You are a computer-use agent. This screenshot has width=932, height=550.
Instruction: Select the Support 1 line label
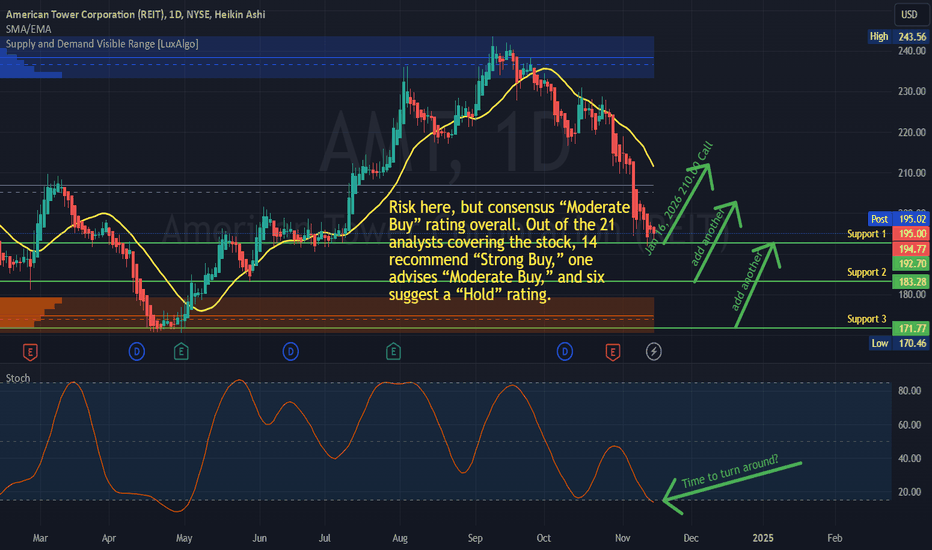tap(867, 234)
